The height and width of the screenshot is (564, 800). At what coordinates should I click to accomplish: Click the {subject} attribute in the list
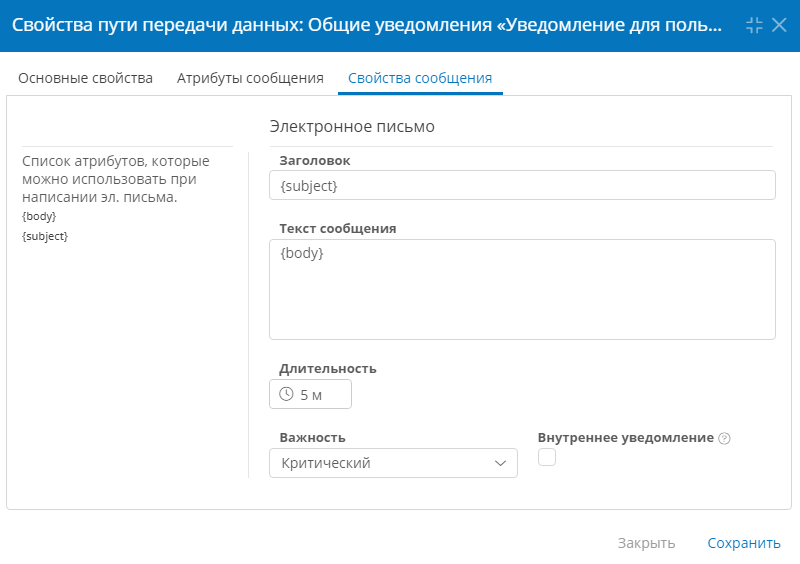click(45, 236)
